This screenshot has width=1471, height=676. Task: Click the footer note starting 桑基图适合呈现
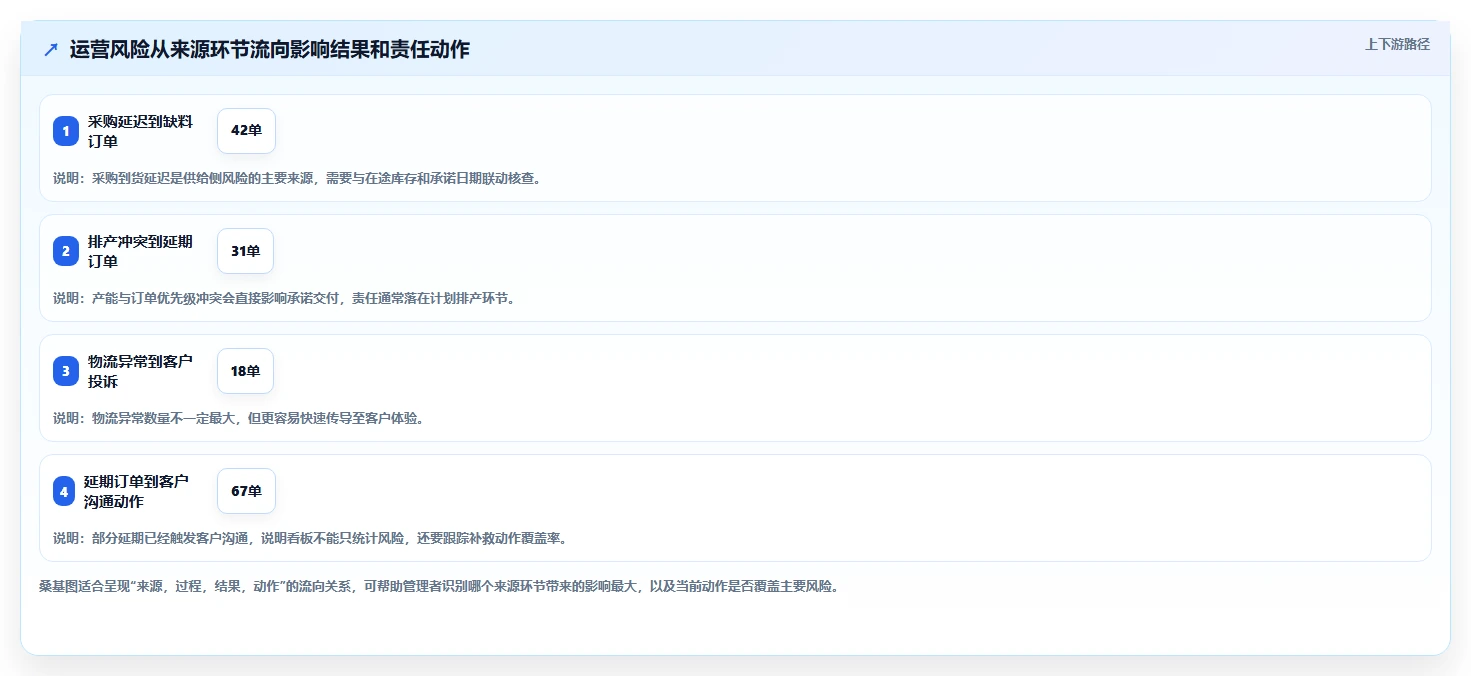click(438, 586)
